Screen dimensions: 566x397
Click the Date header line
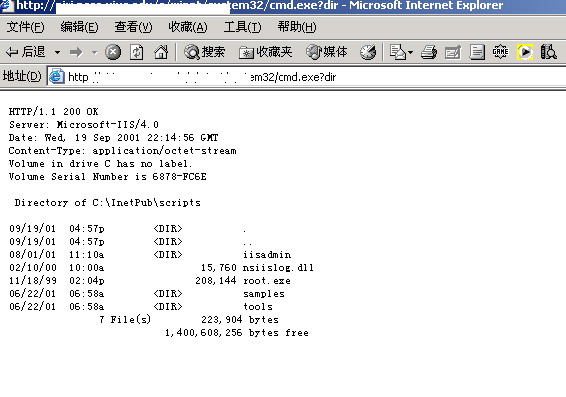(x=113, y=138)
